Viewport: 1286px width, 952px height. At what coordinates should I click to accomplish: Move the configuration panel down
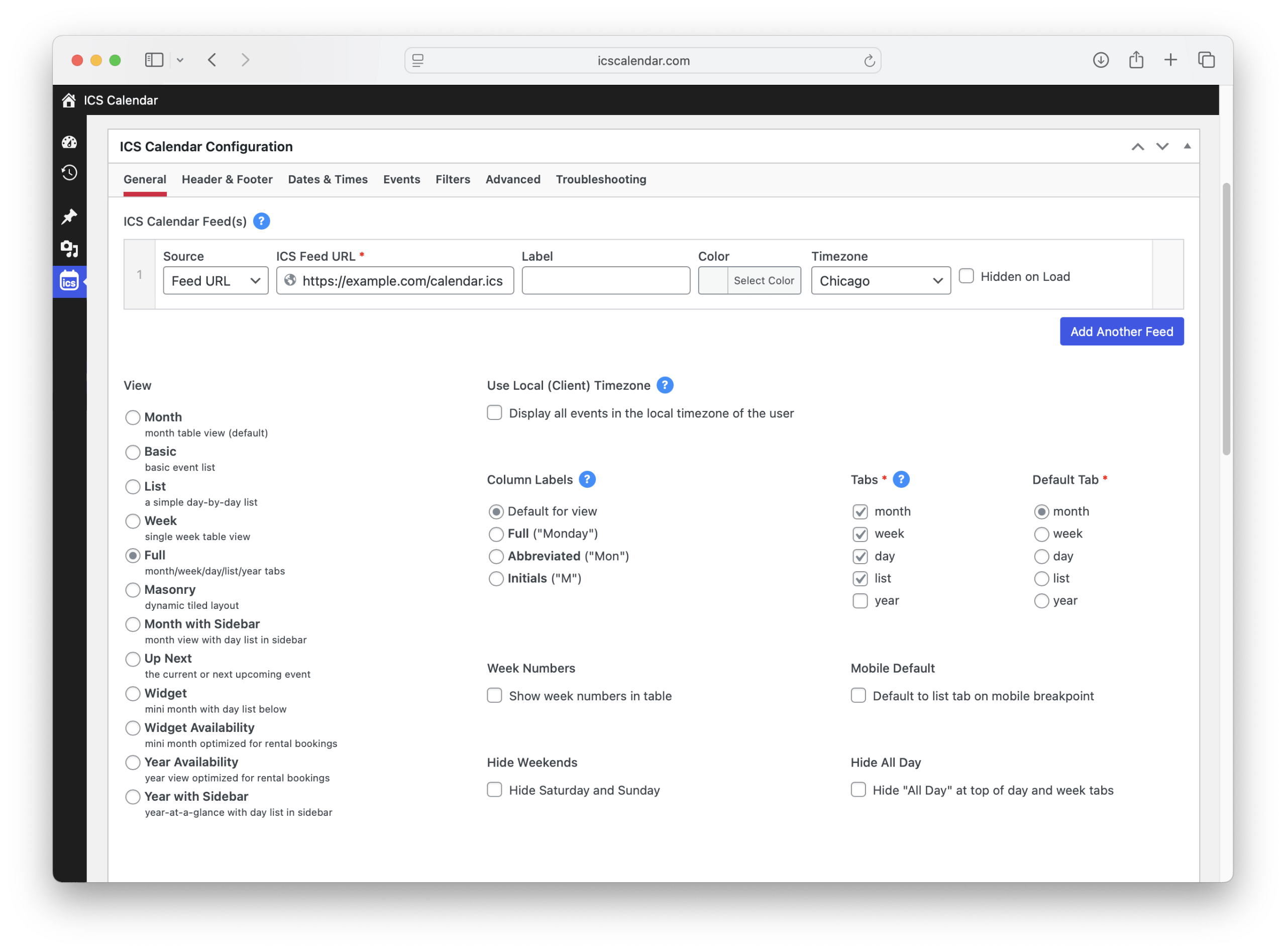[x=1163, y=146]
